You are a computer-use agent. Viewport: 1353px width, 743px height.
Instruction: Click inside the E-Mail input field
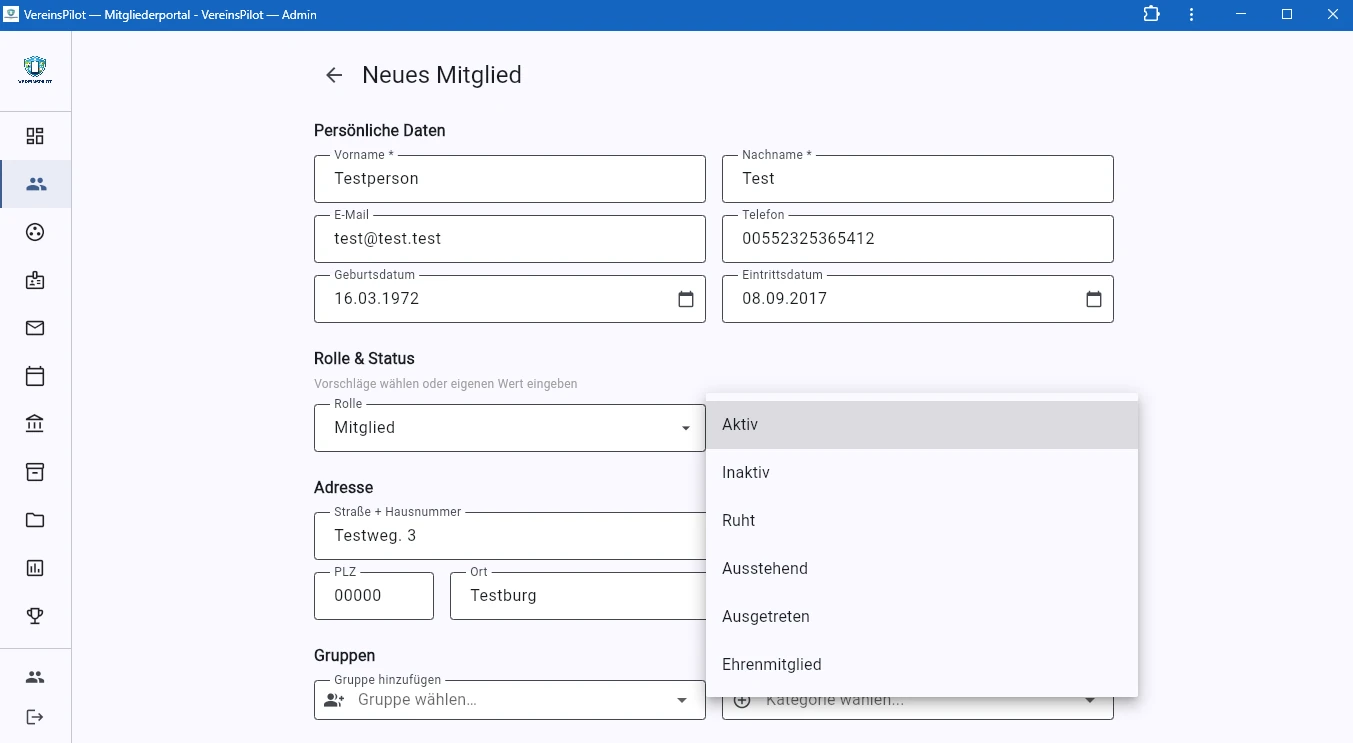pyautogui.click(x=510, y=238)
